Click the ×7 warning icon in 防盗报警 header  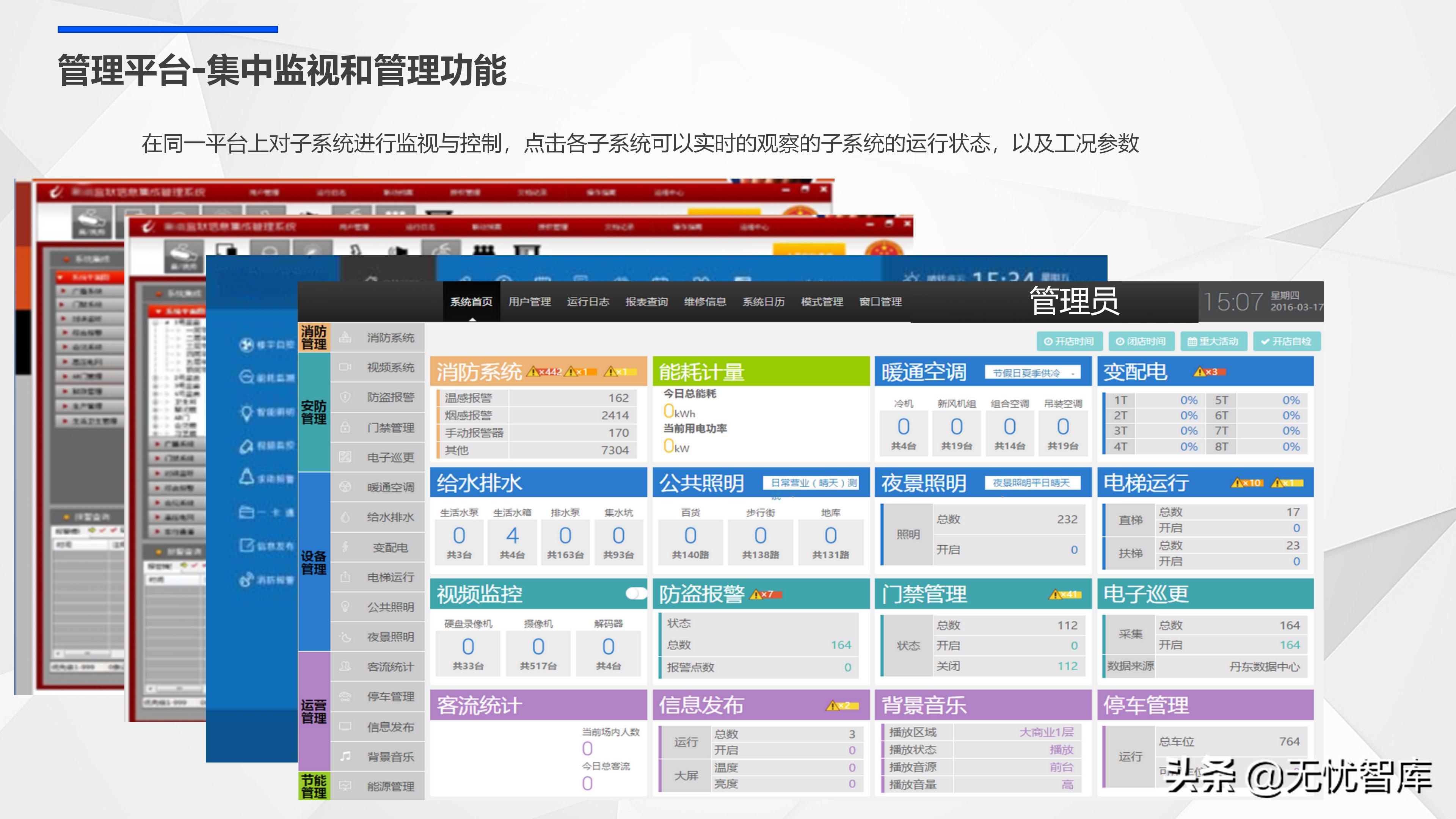coord(765,595)
